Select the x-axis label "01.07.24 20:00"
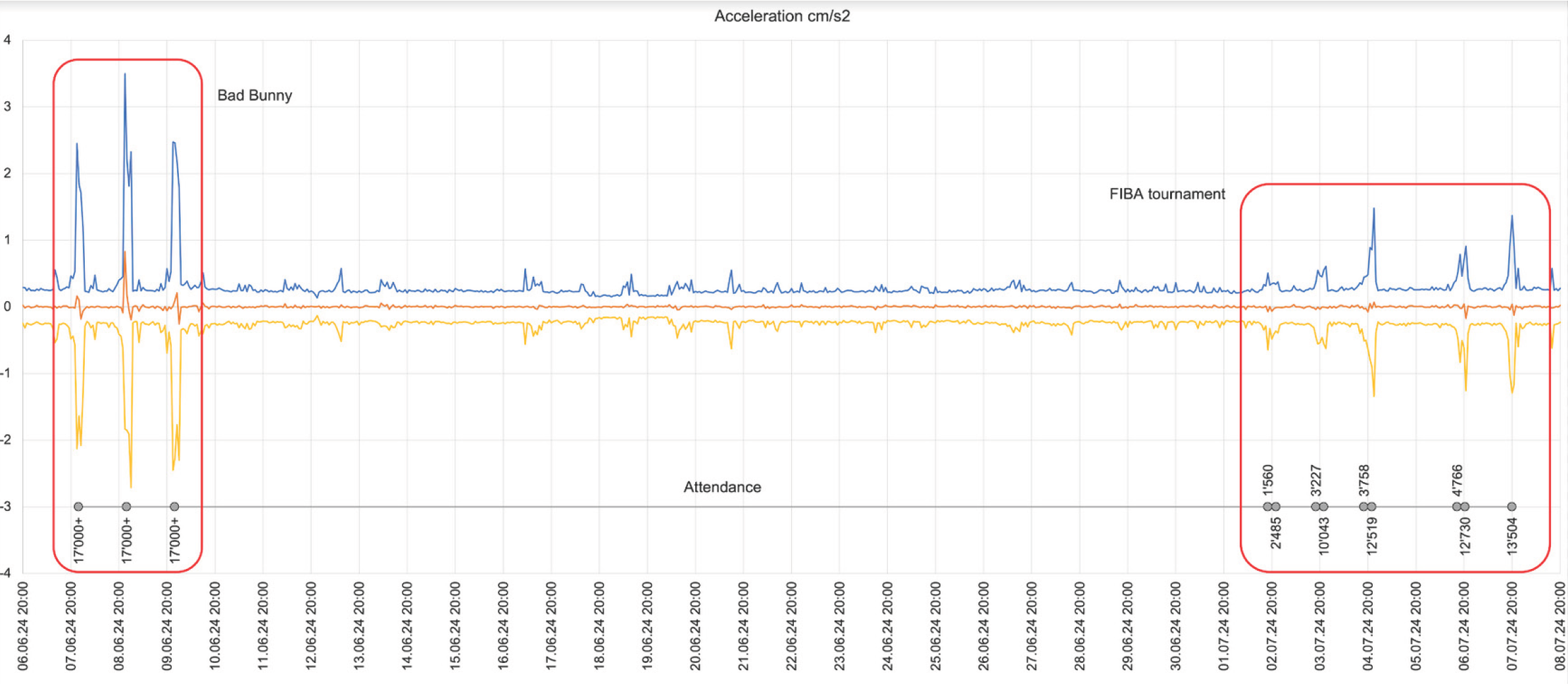This screenshot has height=684, width=1568. tap(1223, 625)
